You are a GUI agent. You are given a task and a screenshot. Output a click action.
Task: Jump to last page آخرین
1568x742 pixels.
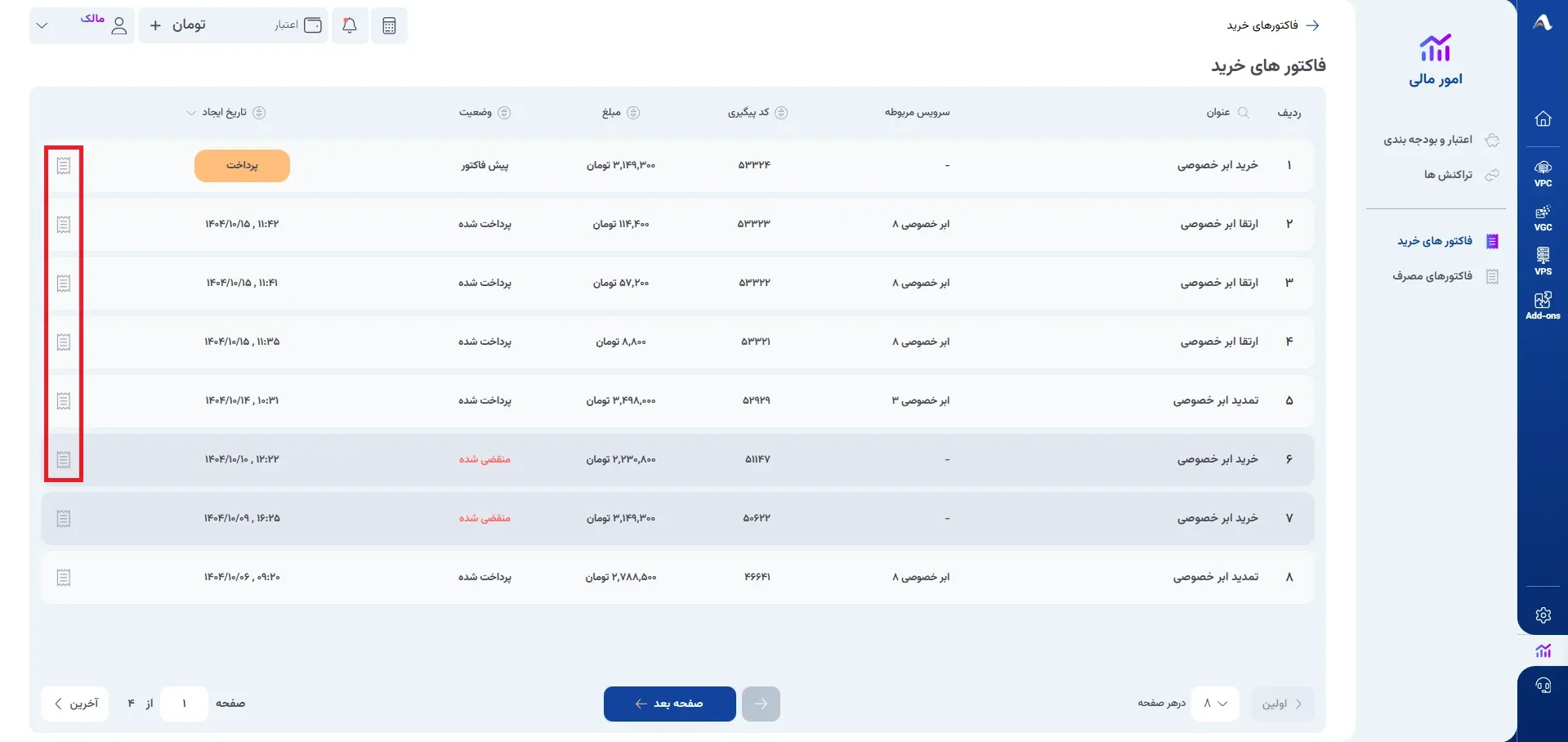click(x=75, y=704)
